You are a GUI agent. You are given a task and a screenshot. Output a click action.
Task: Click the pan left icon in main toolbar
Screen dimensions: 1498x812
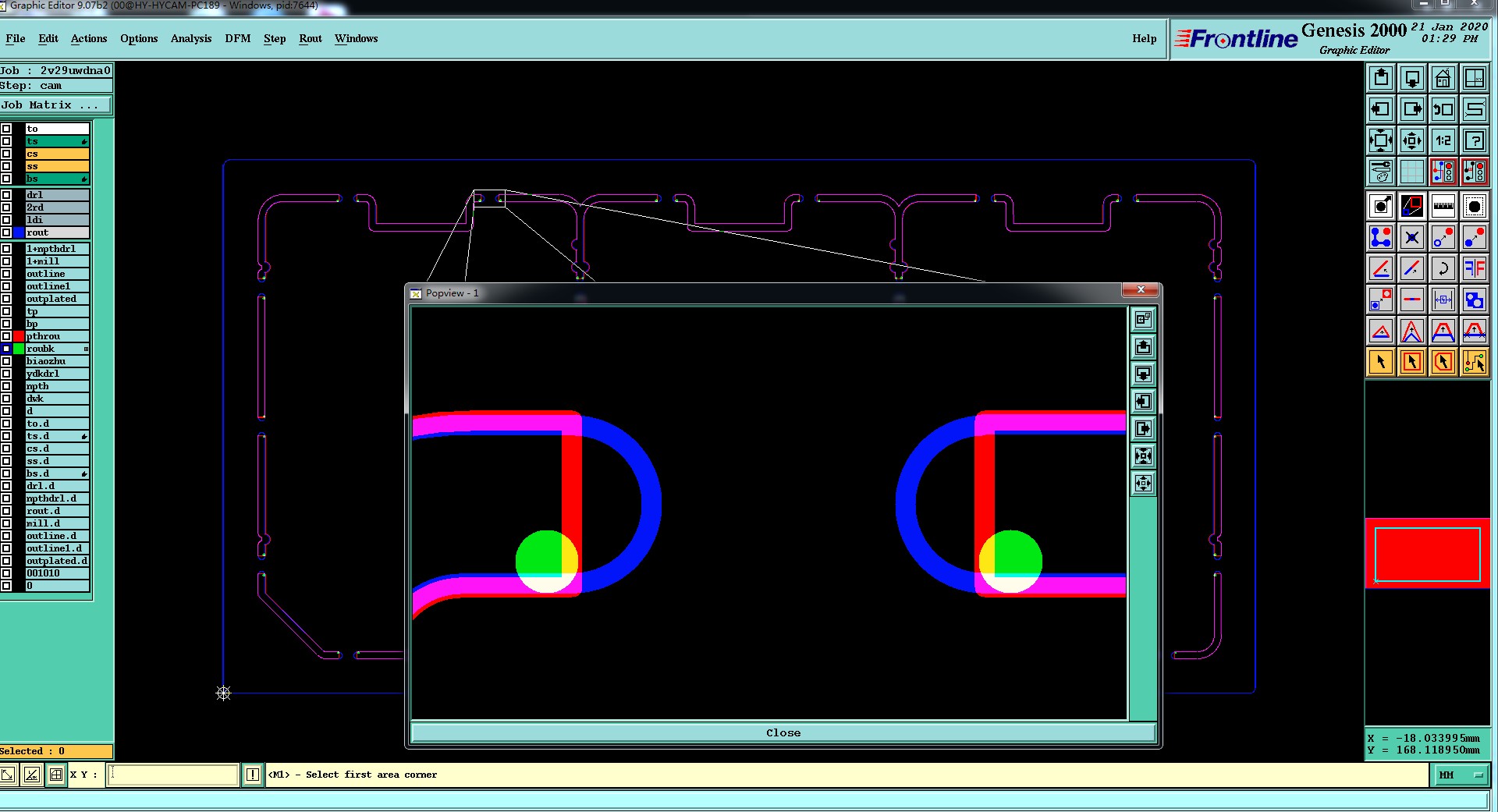[x=1381, y=109]
